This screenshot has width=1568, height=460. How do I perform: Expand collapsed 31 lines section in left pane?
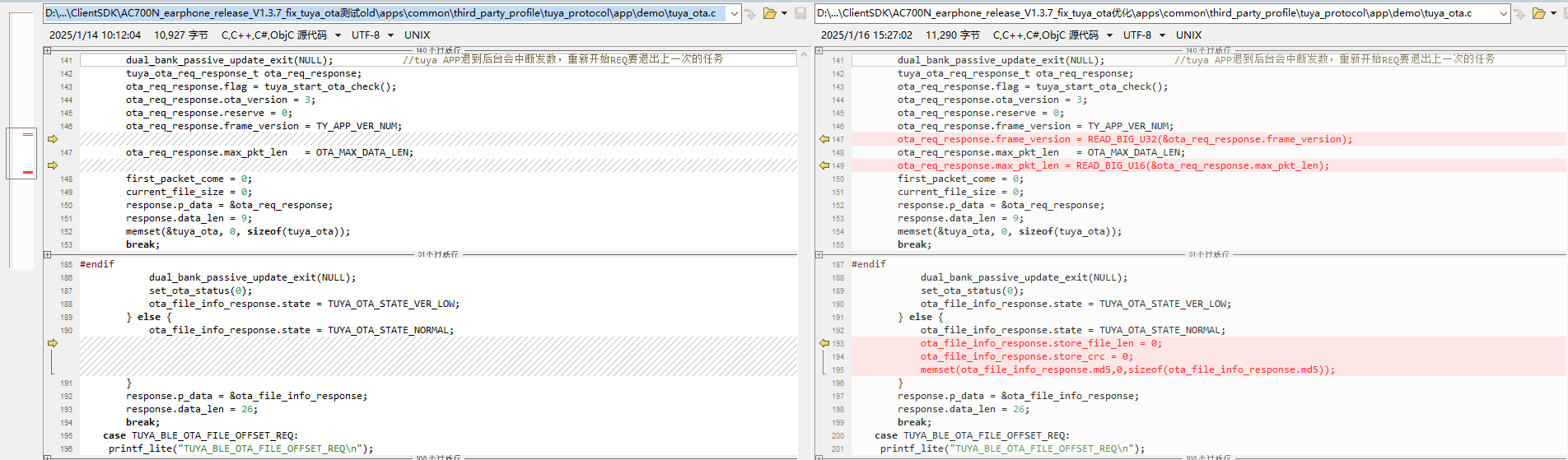(x=48, y=254)
